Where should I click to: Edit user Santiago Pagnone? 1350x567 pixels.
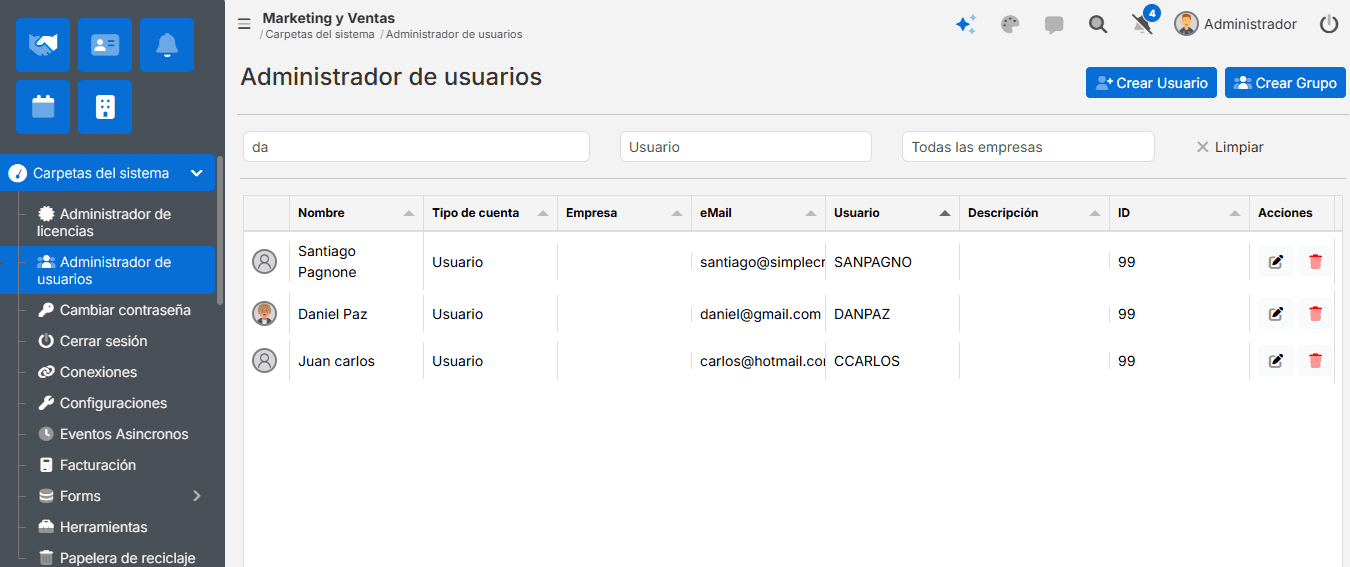click(x=1275, y=262)
